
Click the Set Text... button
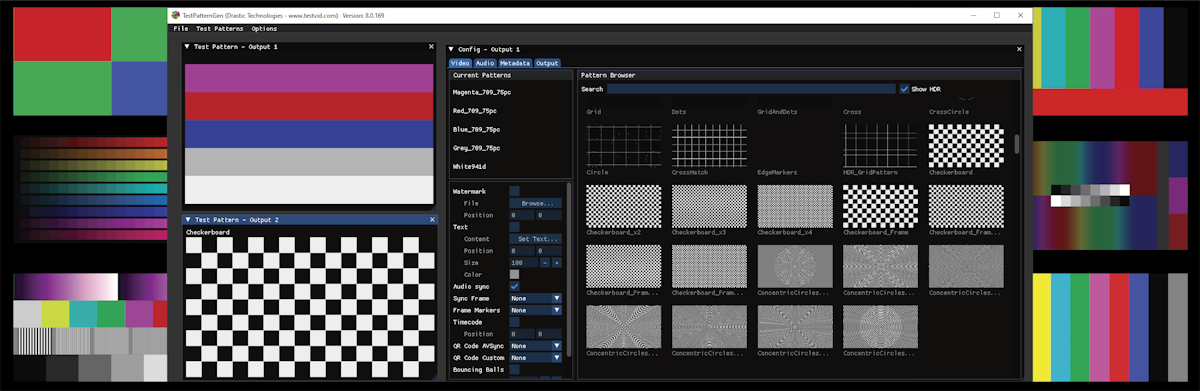click(x=536, y=239)
